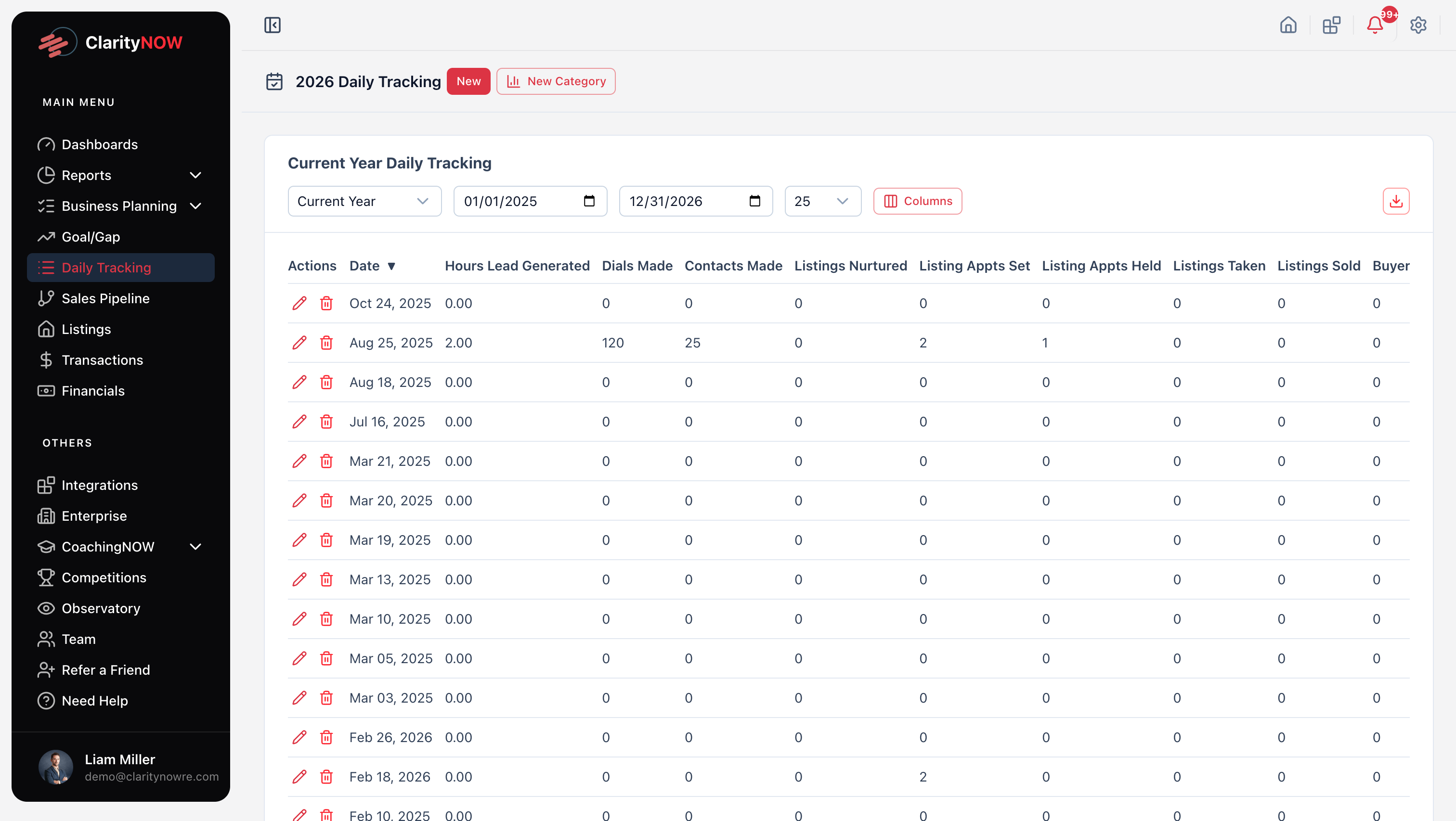1456x821 pixels.
Task: Expand the Reports submenu
Action: [195, 175]
